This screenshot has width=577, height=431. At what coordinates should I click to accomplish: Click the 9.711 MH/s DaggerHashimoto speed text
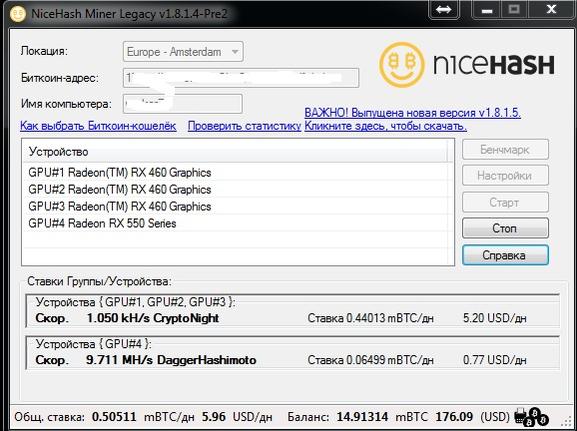point(171,360)
